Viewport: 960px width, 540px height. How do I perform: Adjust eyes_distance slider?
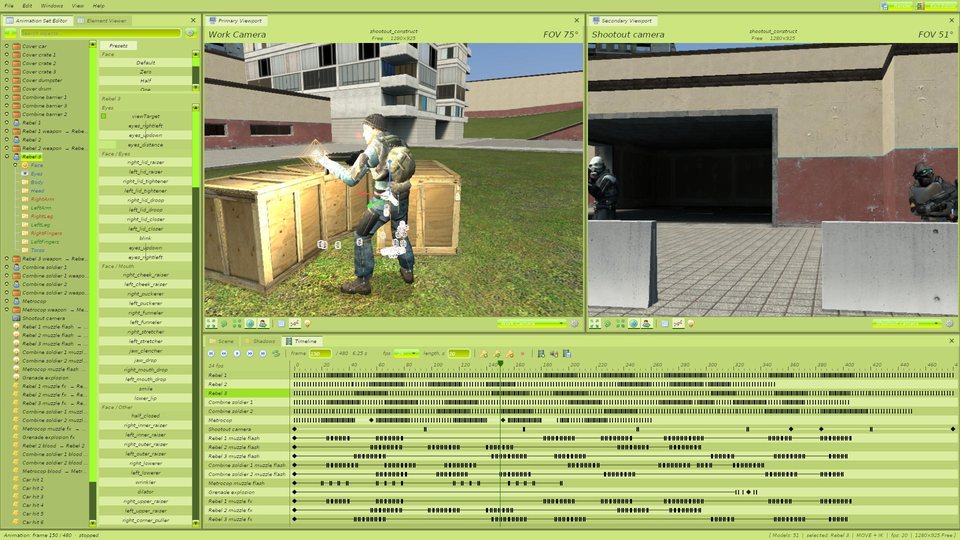pyautogui.click(x=145, y=144)
